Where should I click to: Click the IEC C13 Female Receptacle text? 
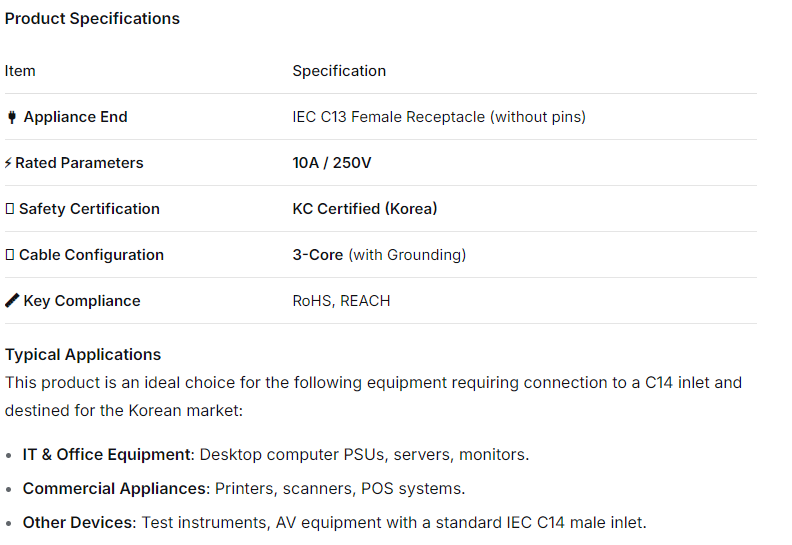coord(438,117)
